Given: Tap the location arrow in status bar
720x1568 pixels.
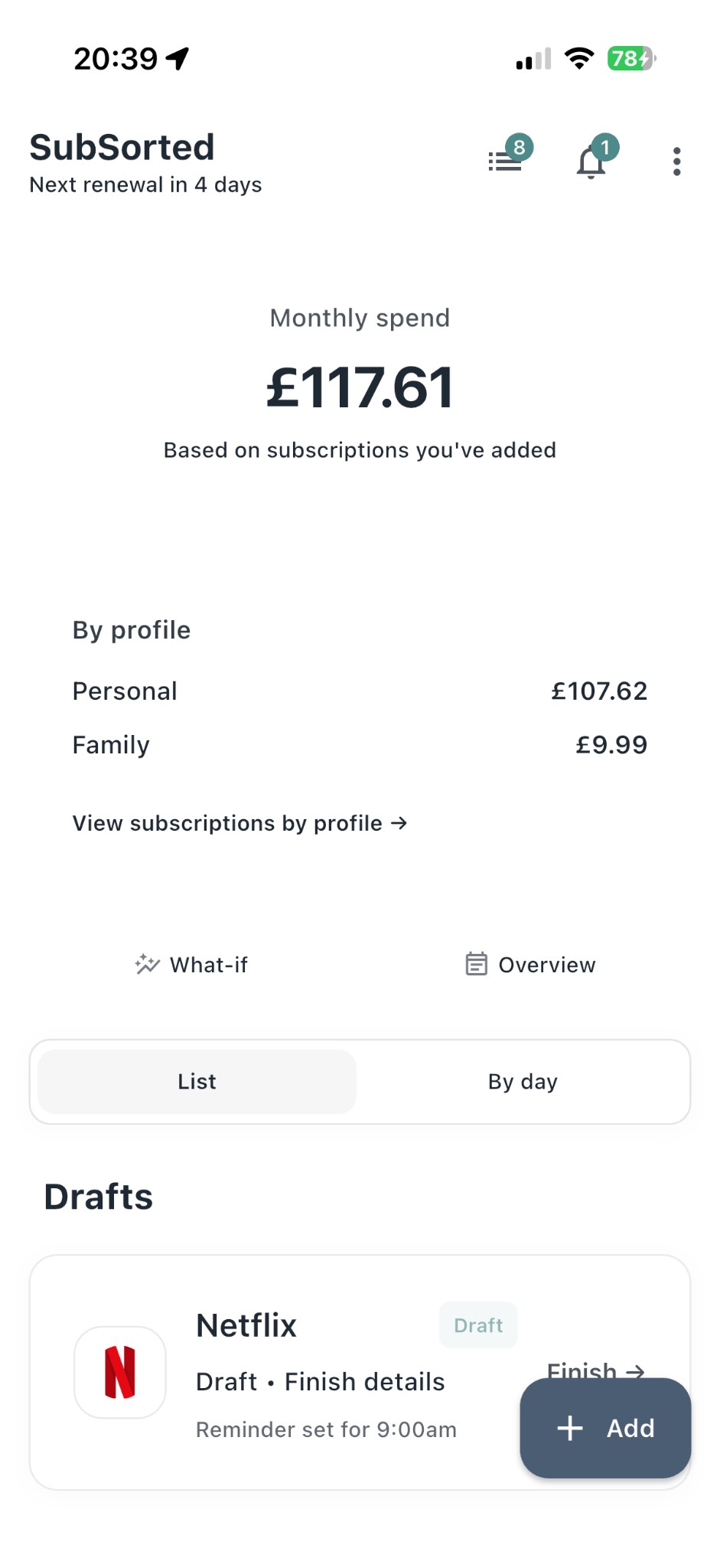Looking at the screenshot, I should tap(178, 58).
